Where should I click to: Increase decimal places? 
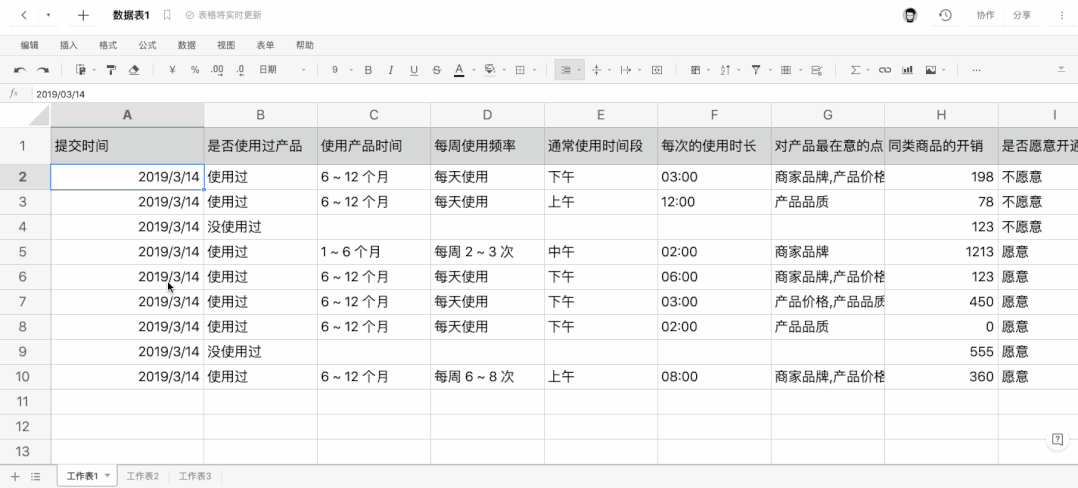(x=217, y=69)
